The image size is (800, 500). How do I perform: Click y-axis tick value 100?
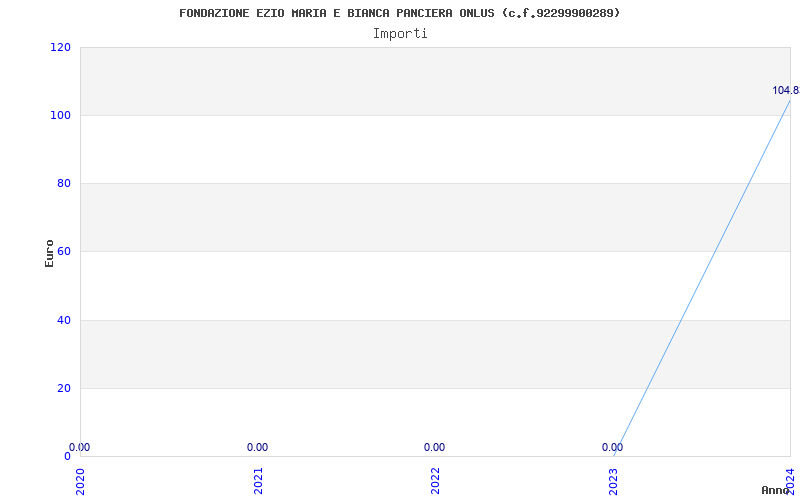pos(60,115)
